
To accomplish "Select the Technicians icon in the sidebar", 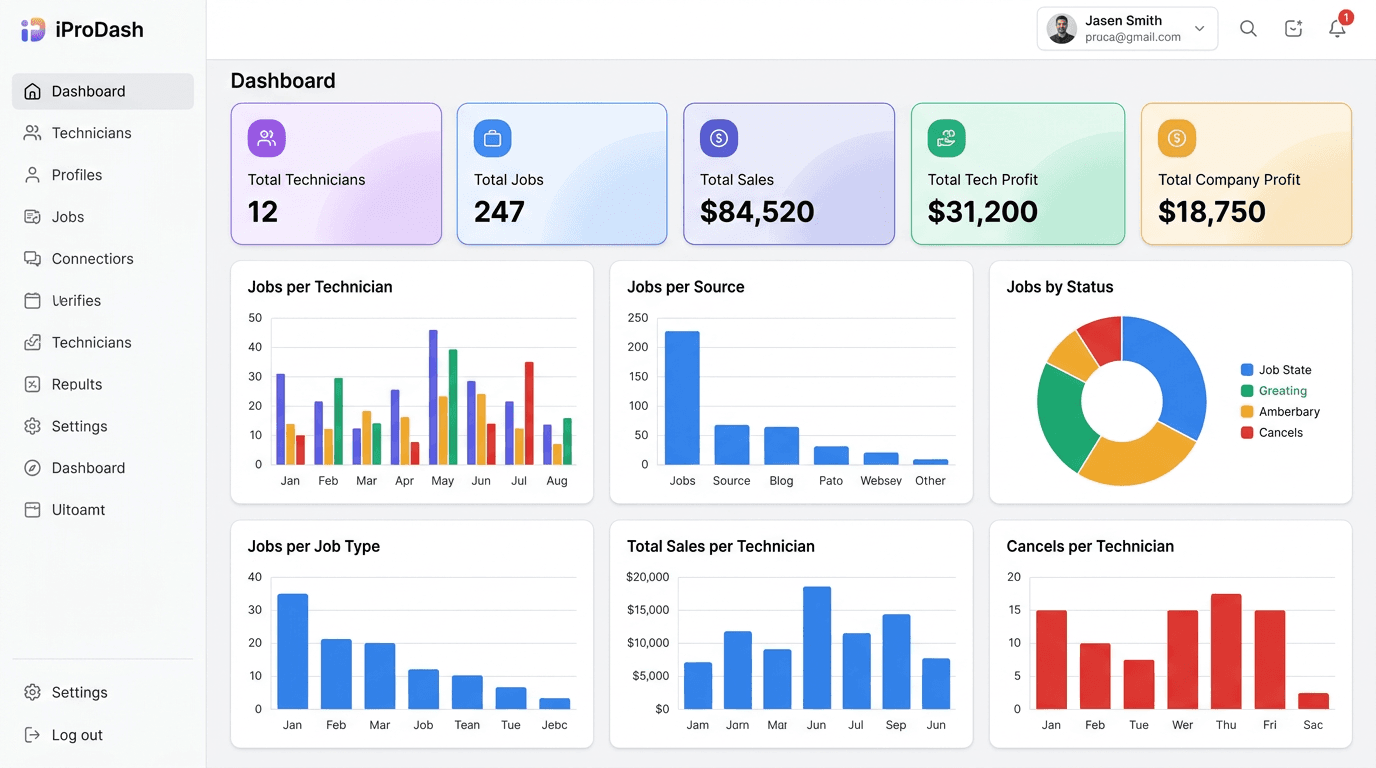I will 33,132.
